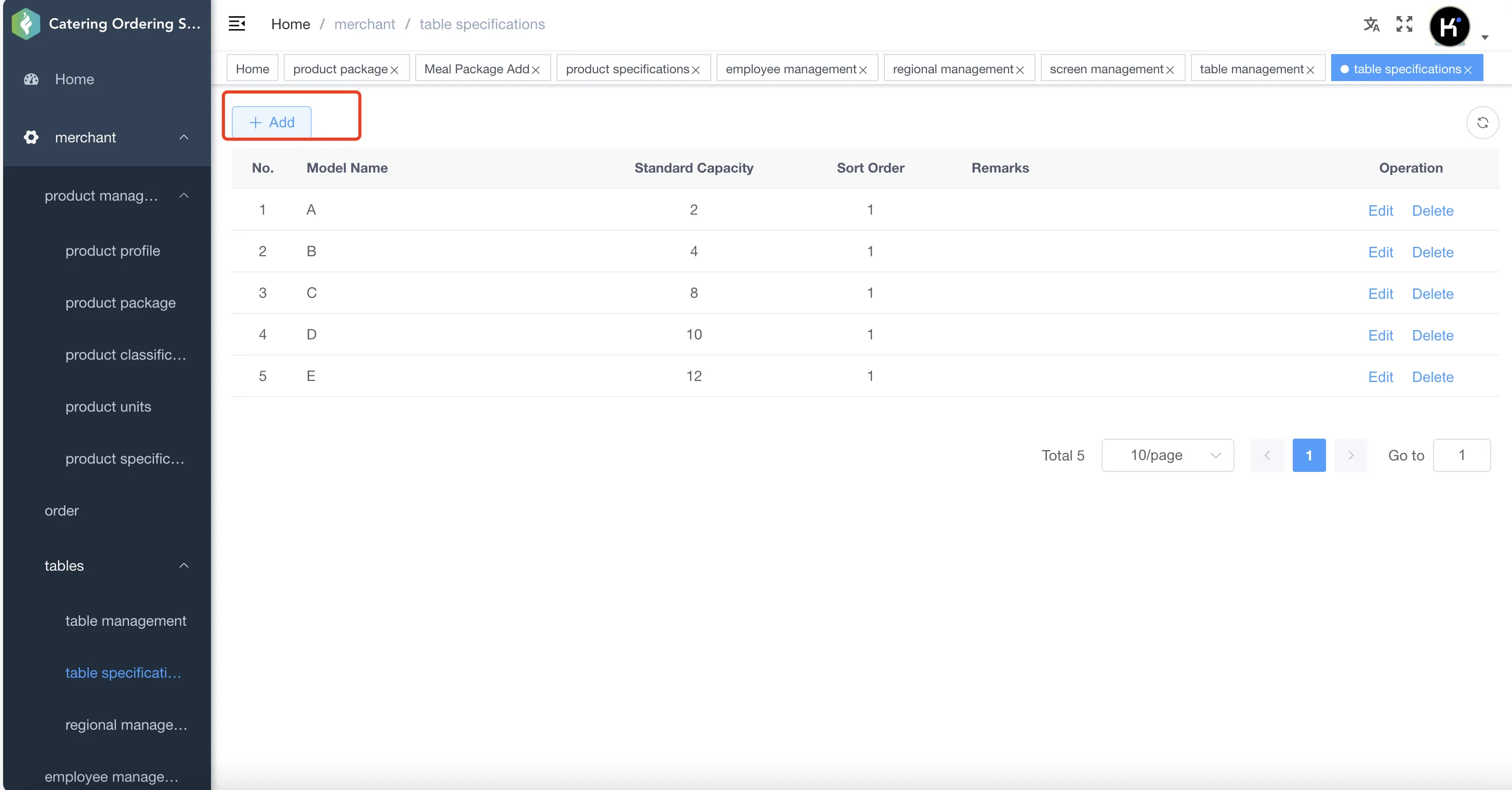The image size is (1512, 790).
Task: Open the 10/page size dropdown
Action: click(x=1168, y=455)
